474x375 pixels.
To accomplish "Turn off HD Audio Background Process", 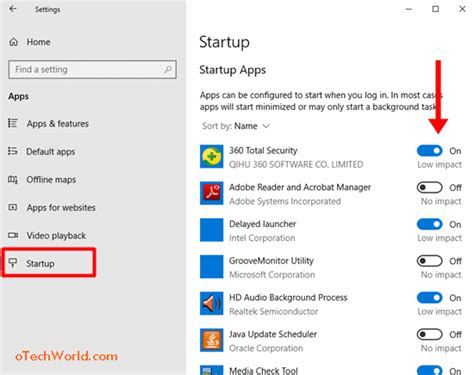I will (429, 297).
